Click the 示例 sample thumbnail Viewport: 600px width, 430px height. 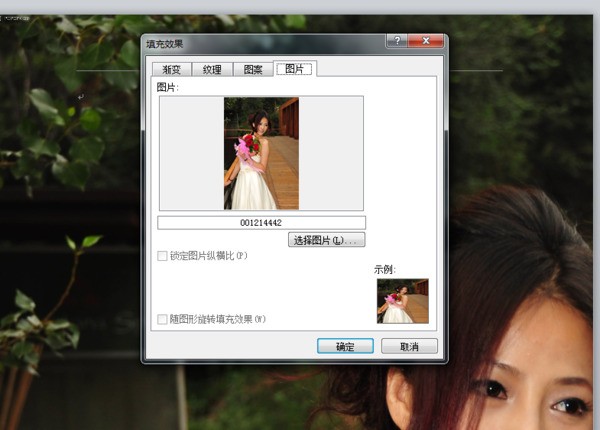click(x=402, y=300)
